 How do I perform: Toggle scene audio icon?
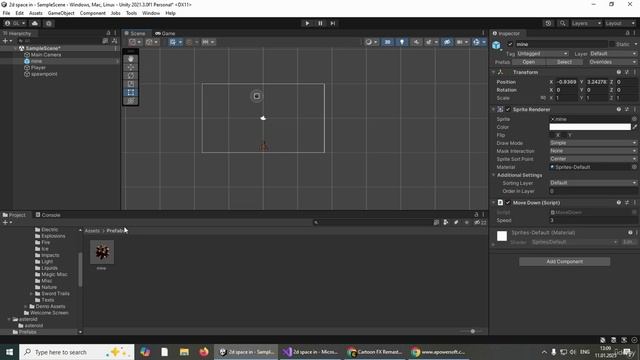click(x=416, y=42)
